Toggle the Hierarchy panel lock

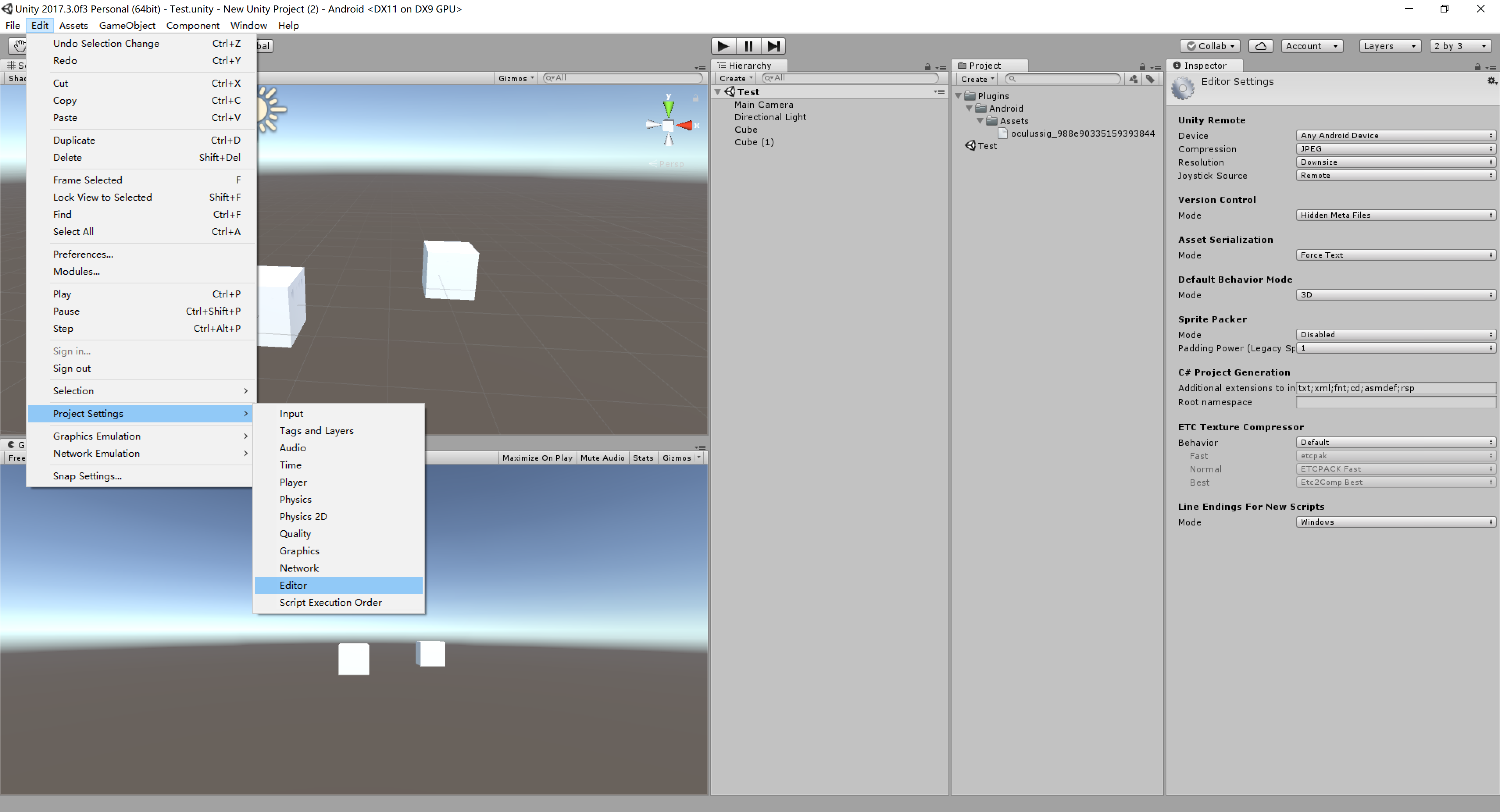pyautogui.click(x=927, y=67)
